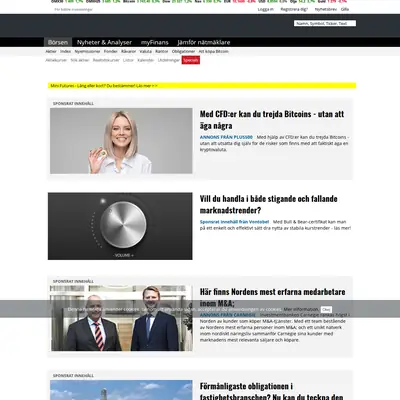Click the Registrera dig link

click(294, 9)
